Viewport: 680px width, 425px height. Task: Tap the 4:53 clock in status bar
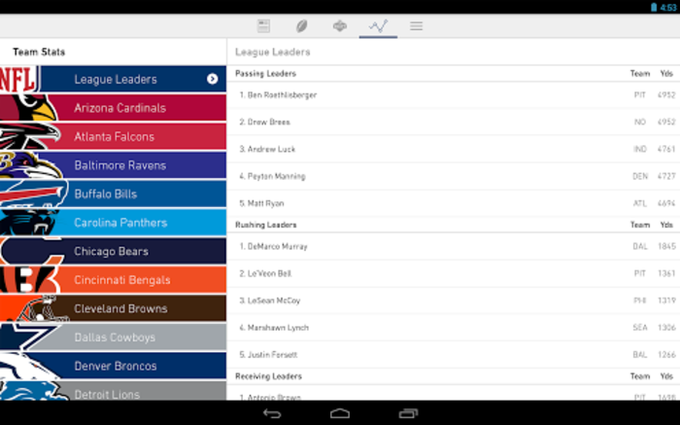[668, 7]
